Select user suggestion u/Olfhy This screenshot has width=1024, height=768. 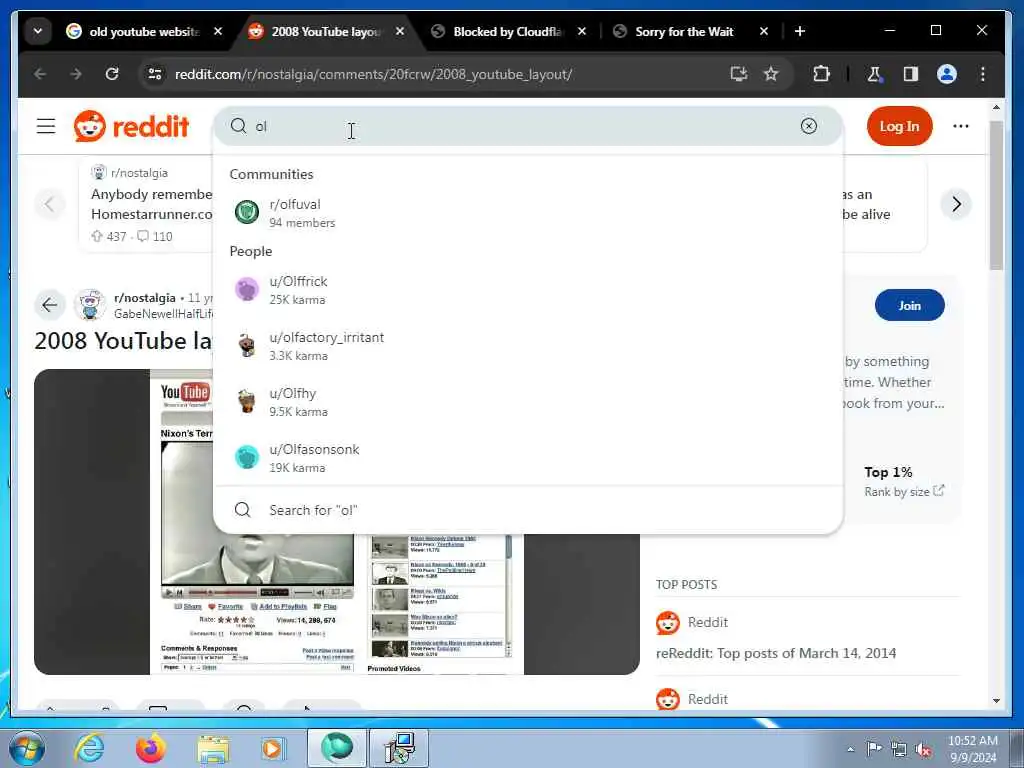pos(528,402)
